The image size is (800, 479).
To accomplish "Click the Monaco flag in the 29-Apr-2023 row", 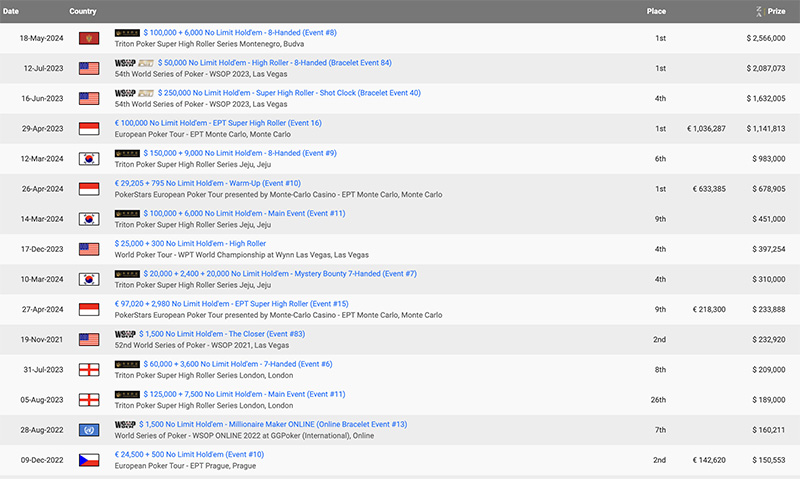I will (88, 128).
